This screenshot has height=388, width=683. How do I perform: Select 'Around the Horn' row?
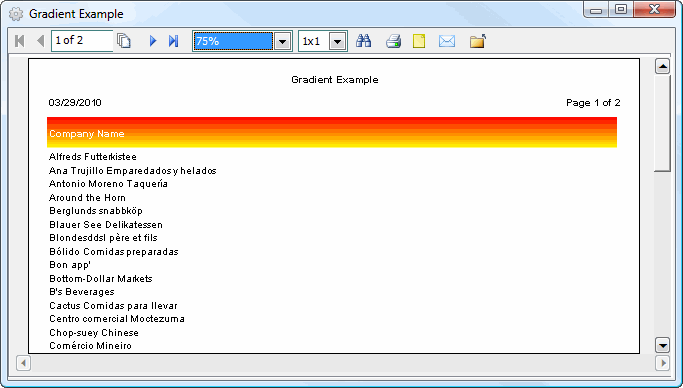[87, 198]
